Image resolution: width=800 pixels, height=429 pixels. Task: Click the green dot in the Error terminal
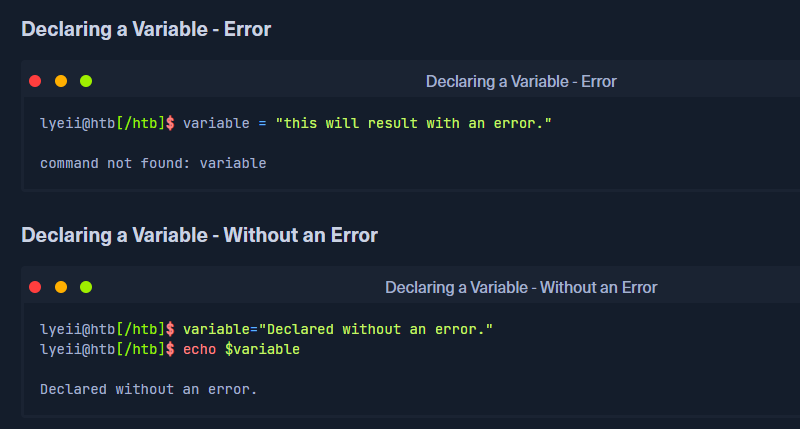(86, 81)
